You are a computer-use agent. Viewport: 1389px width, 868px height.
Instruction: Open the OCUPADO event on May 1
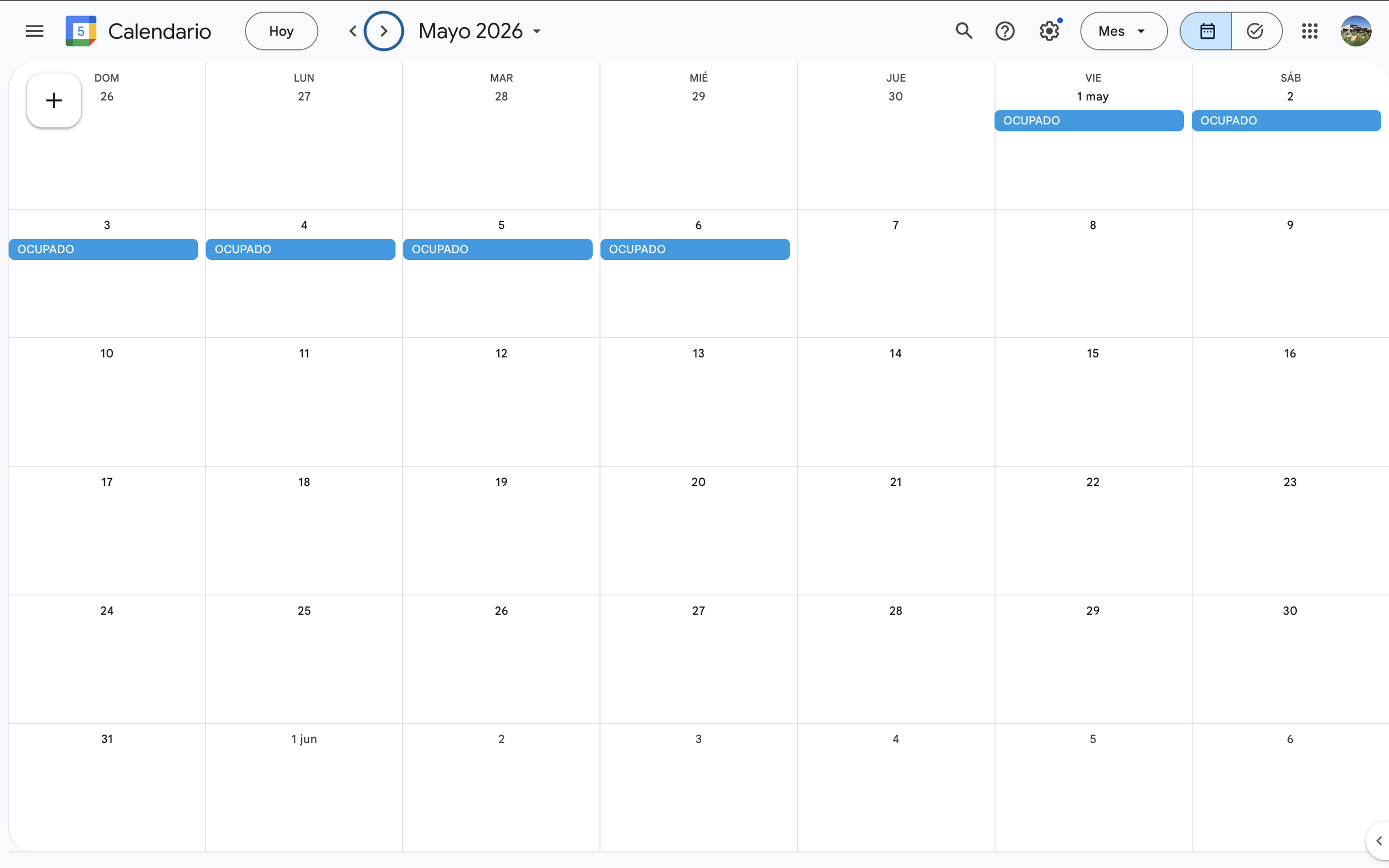pyautogui.click(x=1088, y=121)
